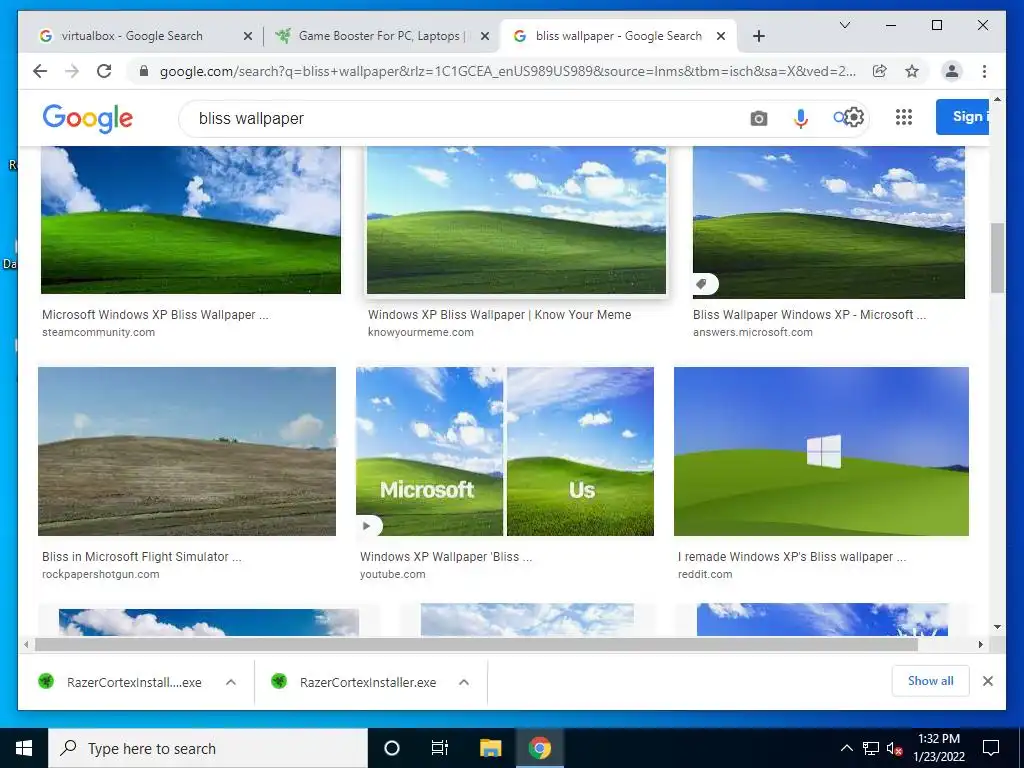Click reddit.com source text

point(705,575)
